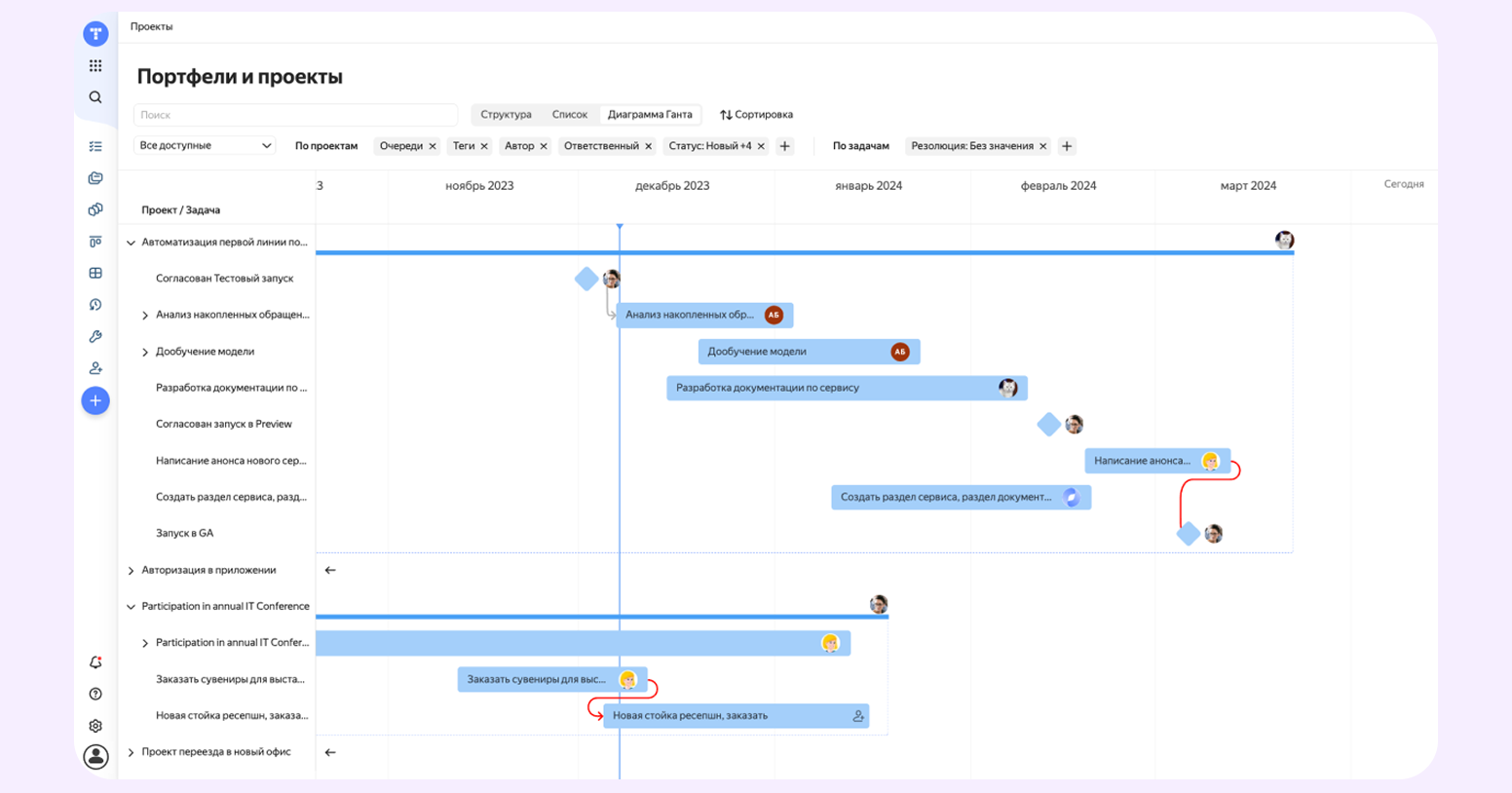The image size is (1512, 793).
Task: Open the boards icon in sidebar
Action: [95, 242]
